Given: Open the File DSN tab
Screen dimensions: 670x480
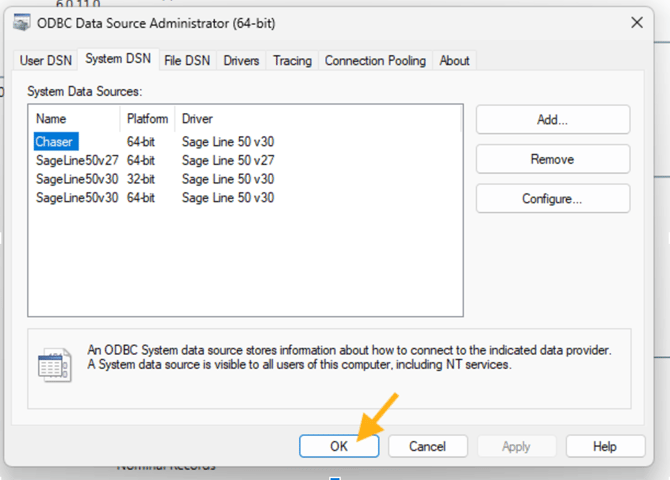Looking at the screenshot, I should [x=187, y=61].
